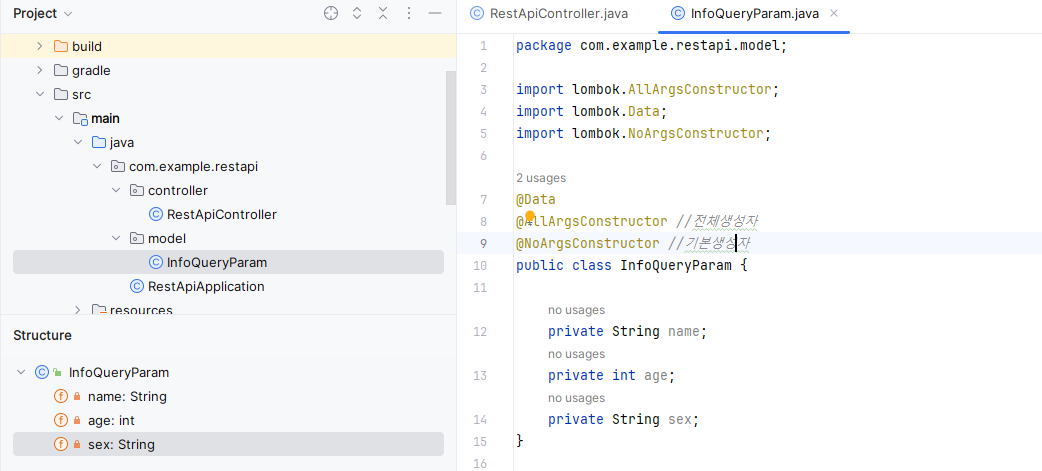This screenshot has height=471, width=1042.
Task: Click the @NoArgsConstructor annotation on line 9
Action: click(x=587, y=244)
